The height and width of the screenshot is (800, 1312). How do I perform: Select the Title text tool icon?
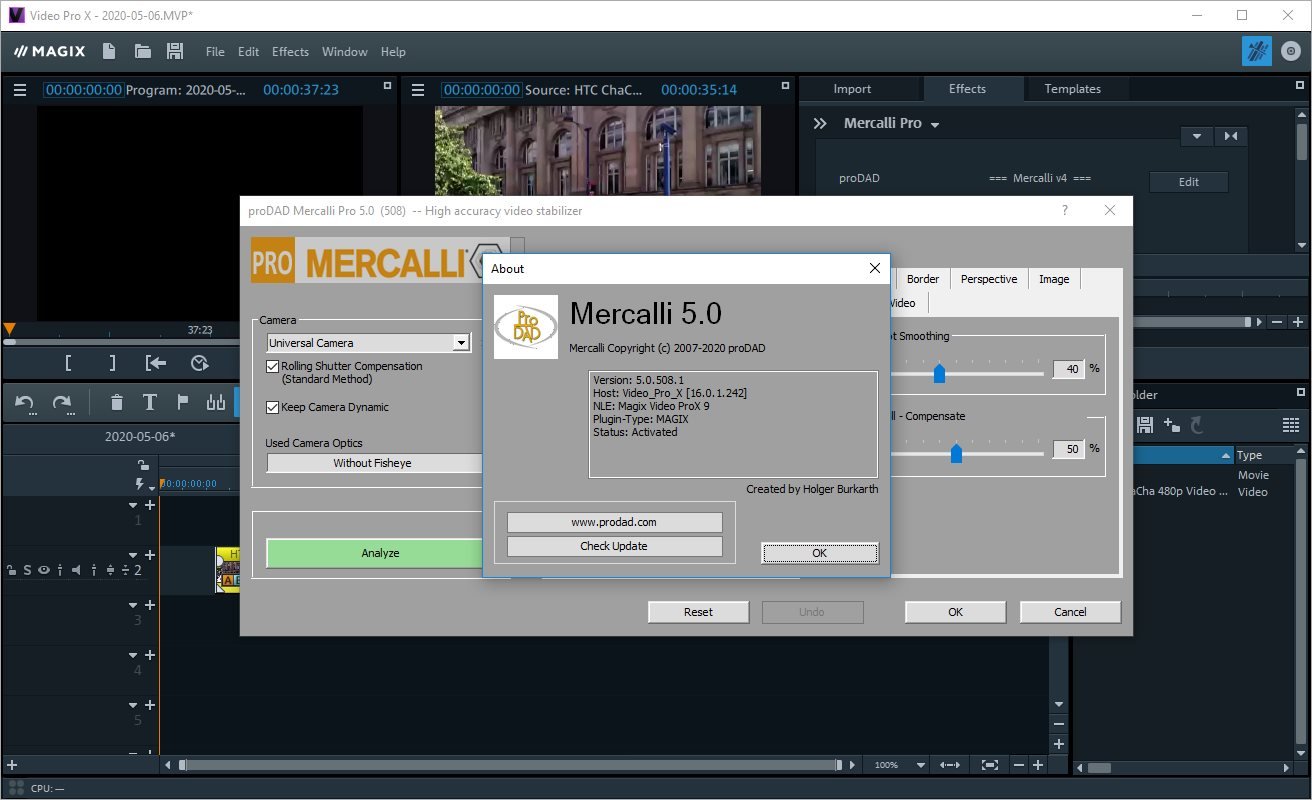click(x=150, y=403)
